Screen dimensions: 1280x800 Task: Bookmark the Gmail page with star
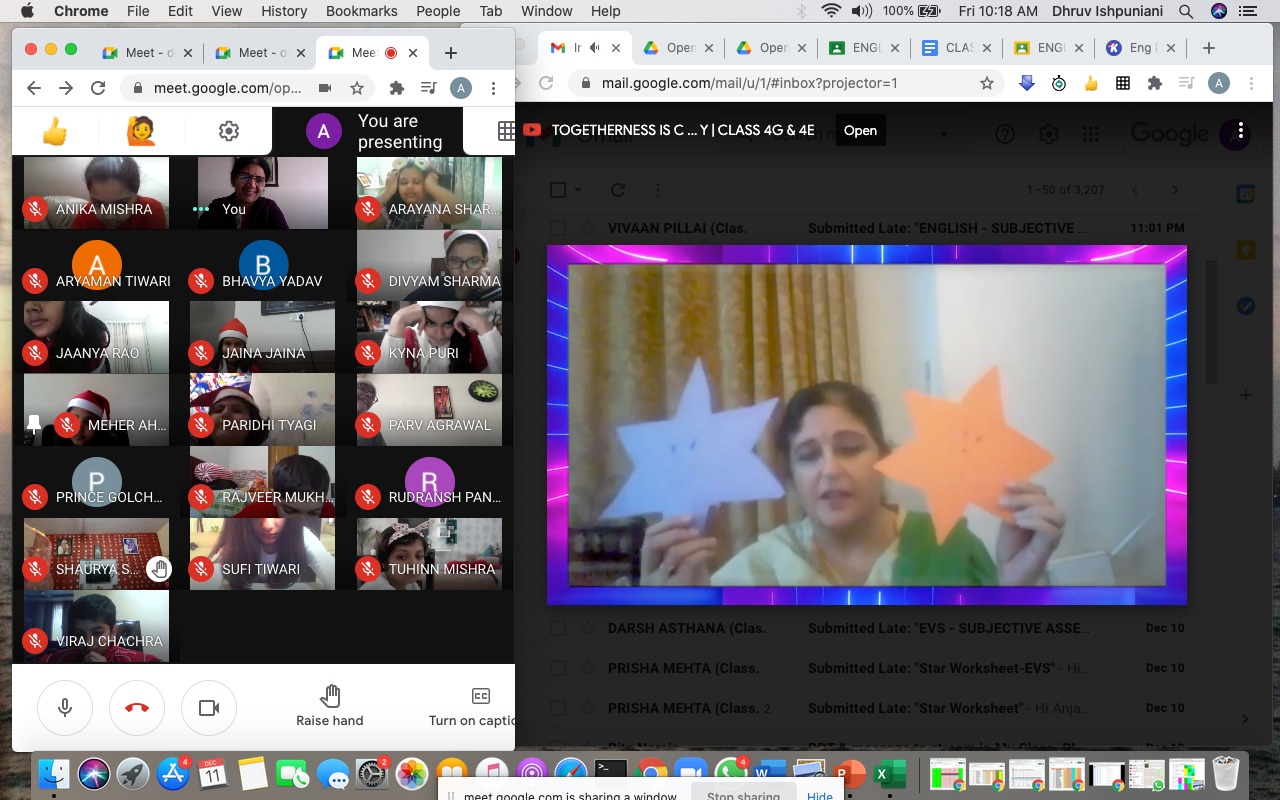click(987, 83)
